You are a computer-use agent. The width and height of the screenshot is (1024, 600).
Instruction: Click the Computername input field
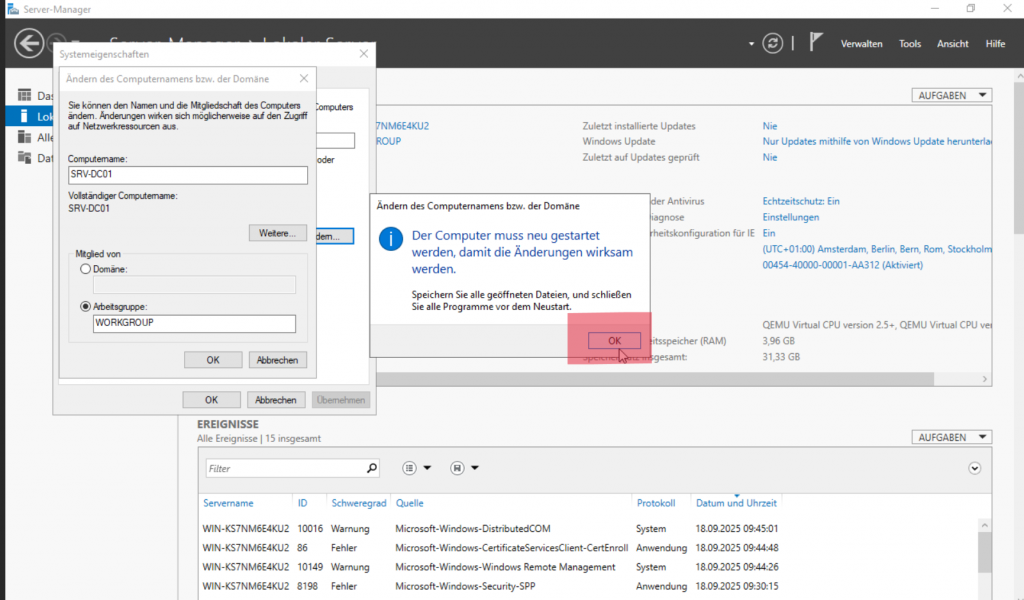tap(187, 175)
